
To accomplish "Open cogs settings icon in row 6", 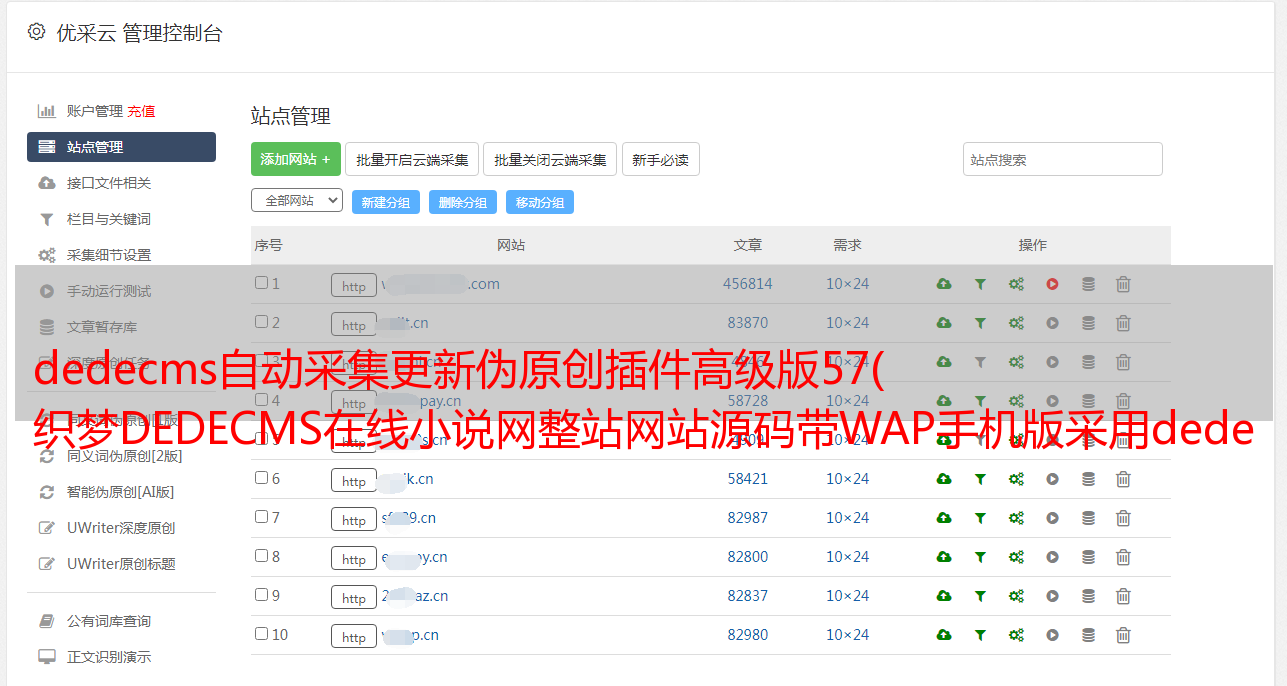I will pos(1016,479).
